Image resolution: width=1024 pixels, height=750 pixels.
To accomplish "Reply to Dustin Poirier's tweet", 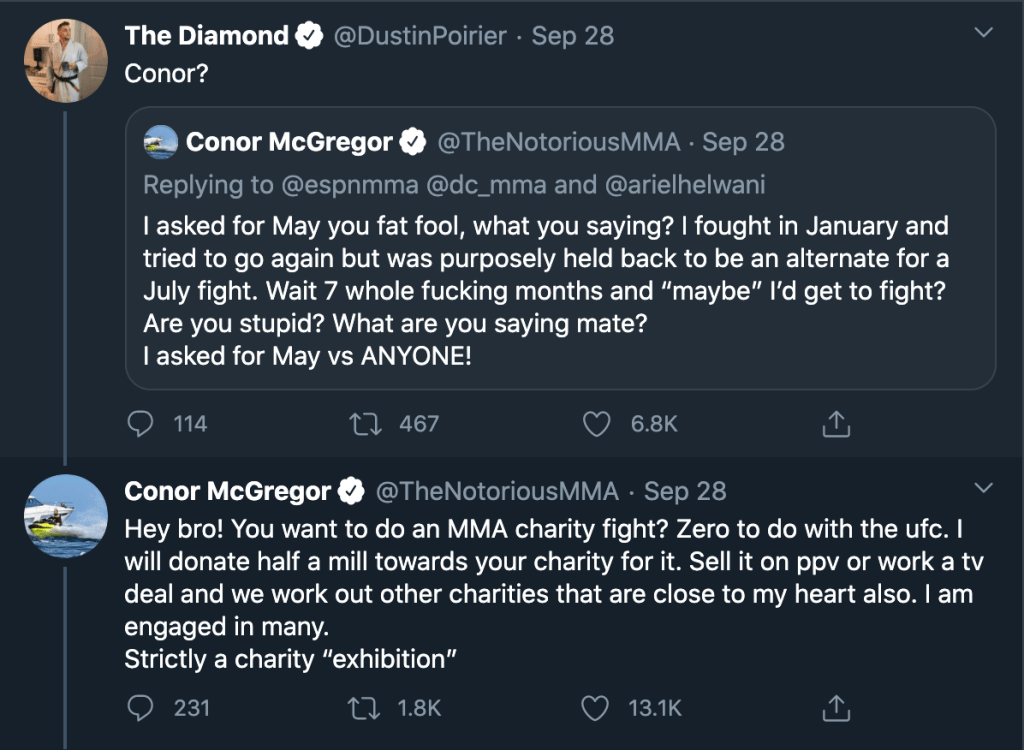I will (x=139, y=424).
